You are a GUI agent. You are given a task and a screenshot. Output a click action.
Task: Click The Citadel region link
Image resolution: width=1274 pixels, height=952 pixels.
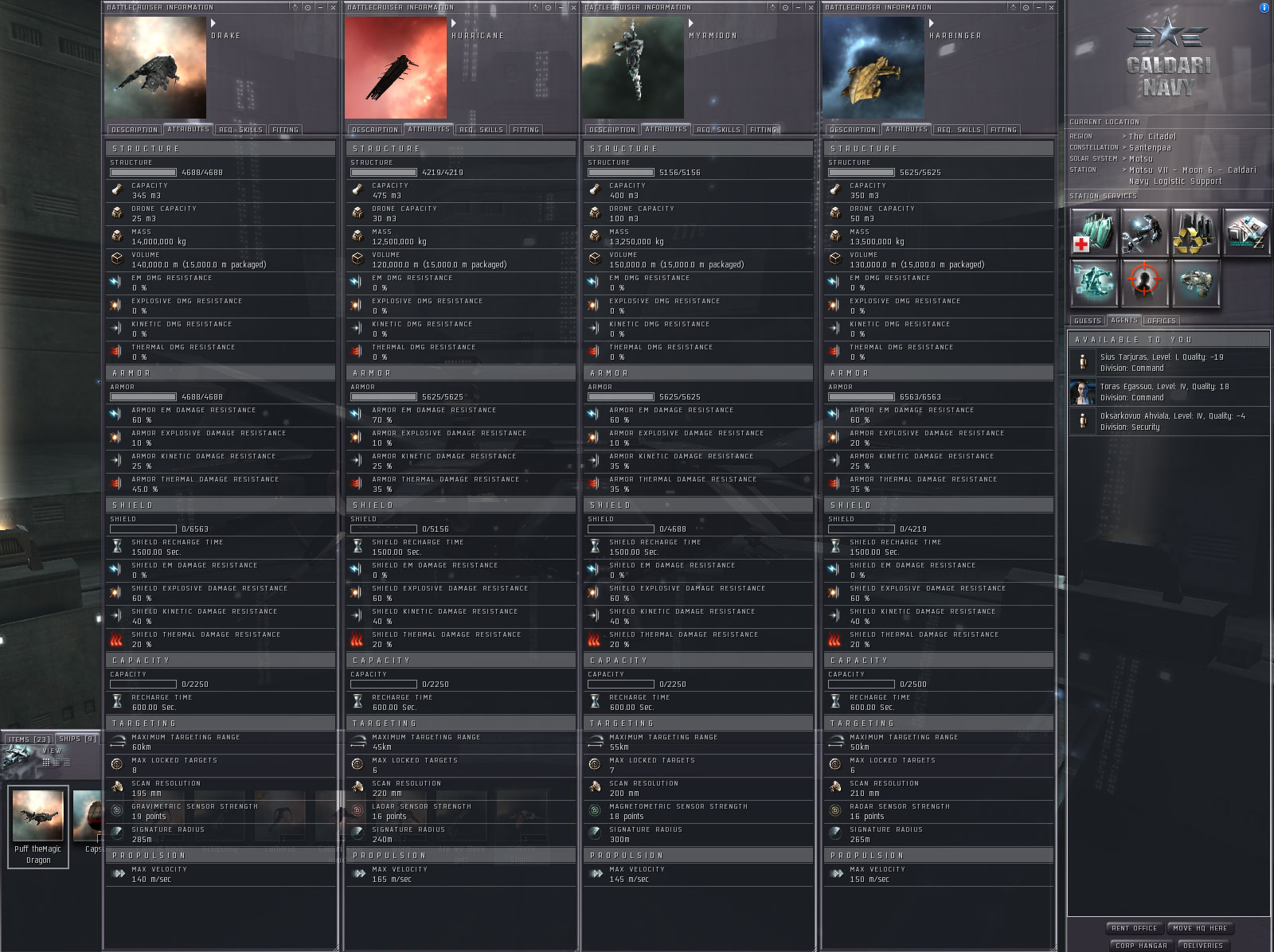[1152, 137]
